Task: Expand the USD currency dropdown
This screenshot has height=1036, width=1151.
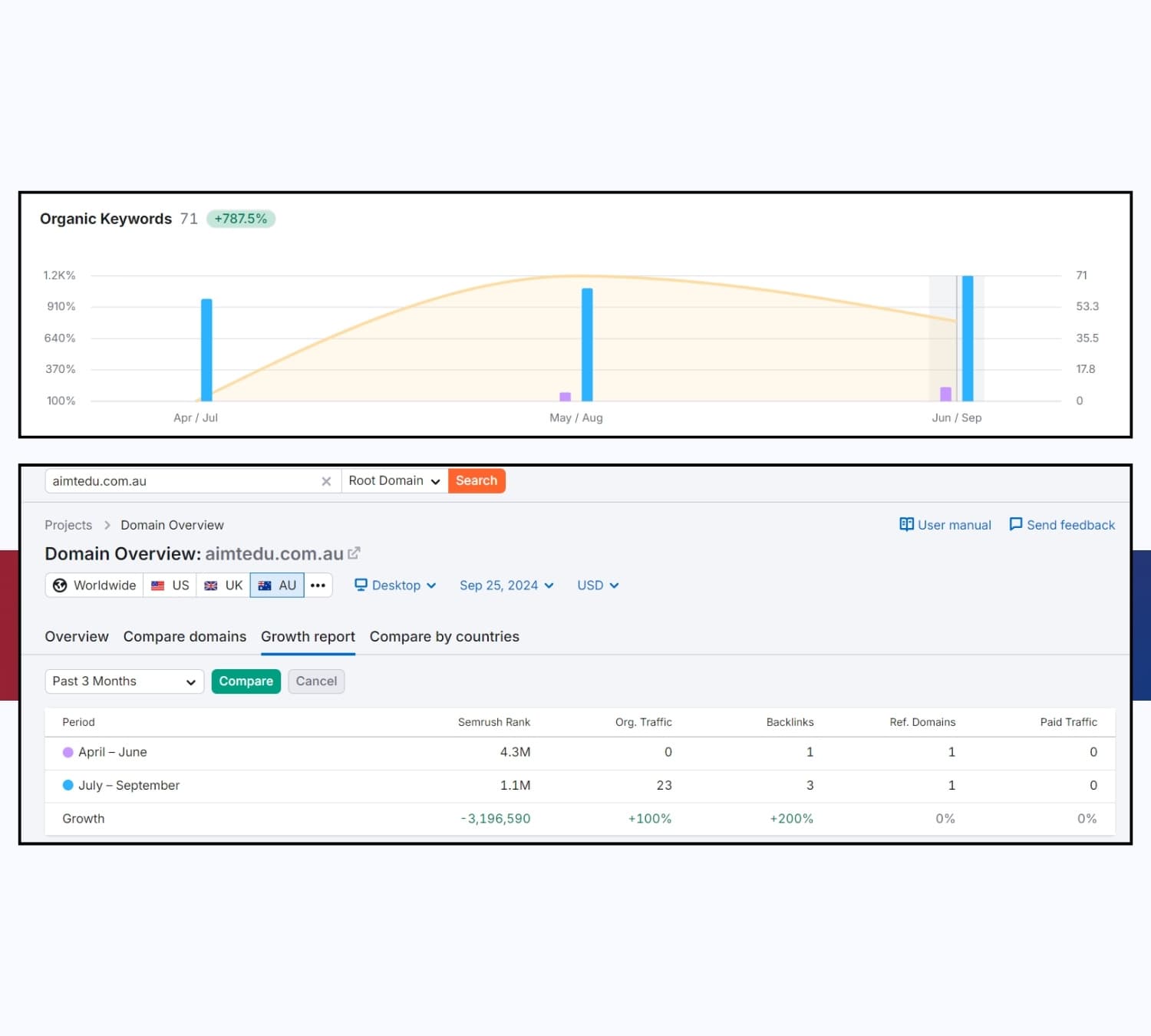Action: point(598,586)
